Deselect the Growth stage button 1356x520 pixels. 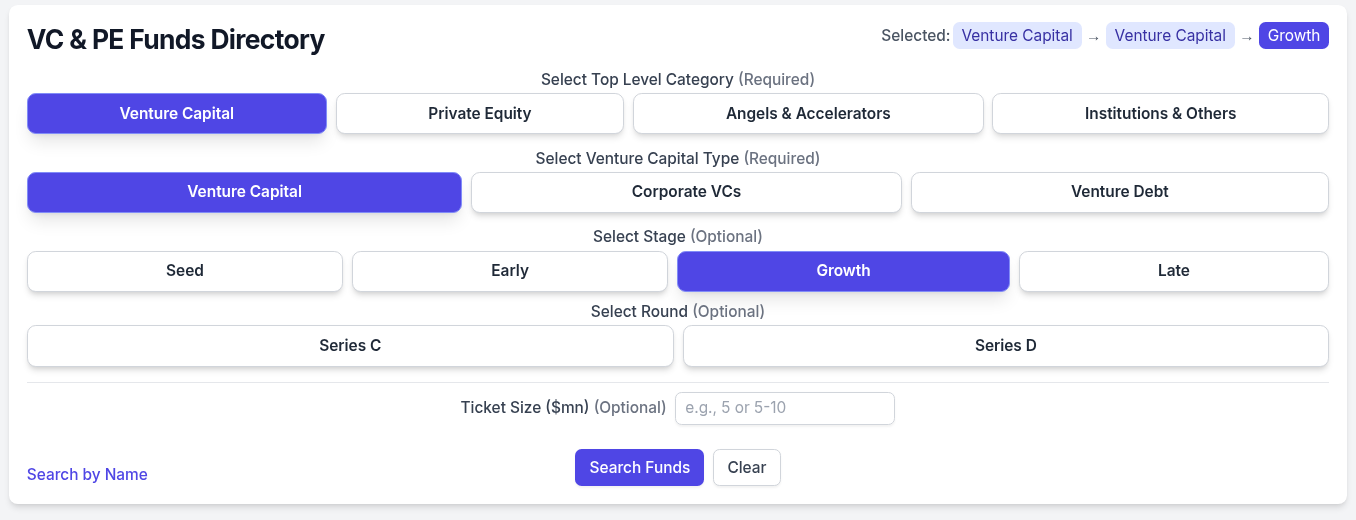point(843,271)
